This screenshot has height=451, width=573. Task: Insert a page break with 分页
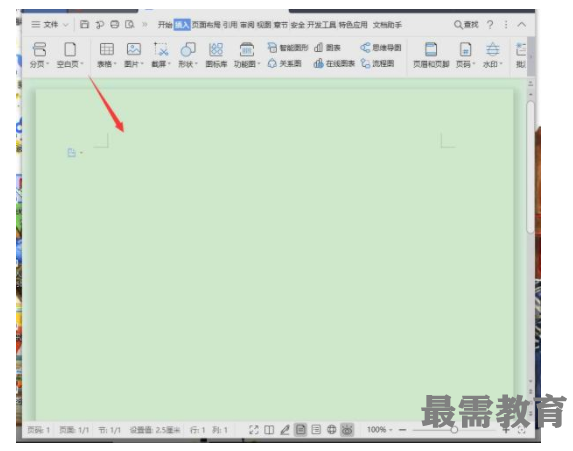click(x=39, y=55)
